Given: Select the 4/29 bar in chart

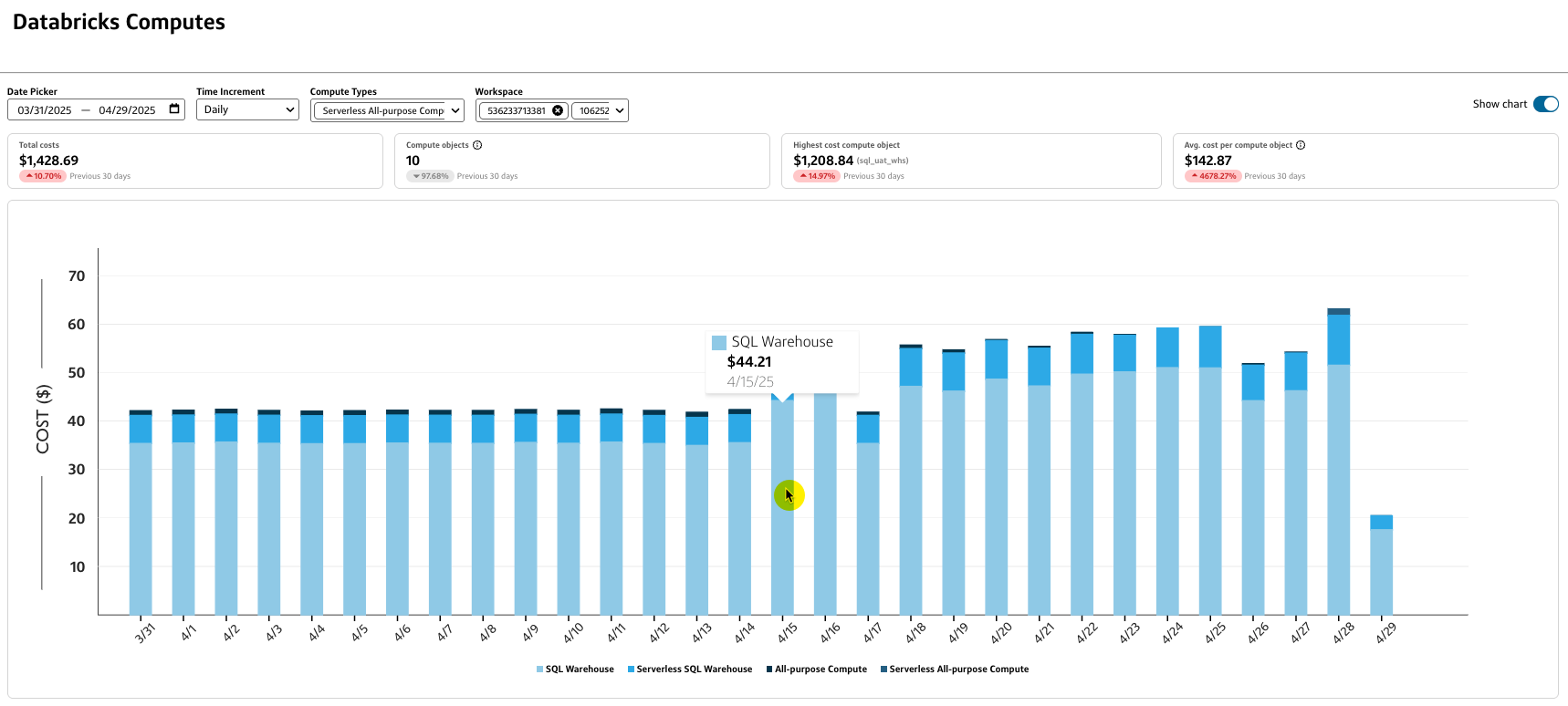Looking at the screenshot, I should coord(1381,565).
